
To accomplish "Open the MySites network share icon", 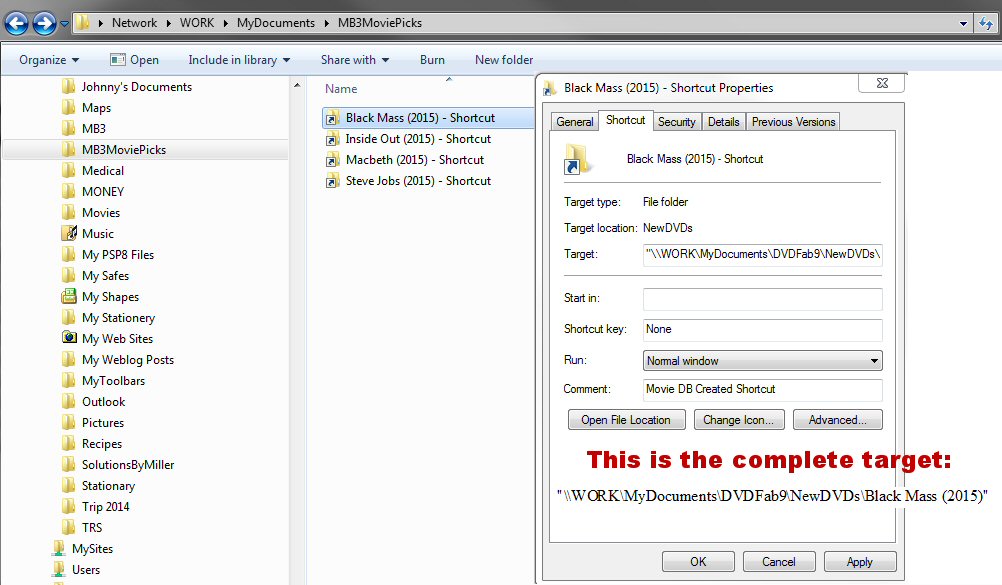I will point(59,549).
